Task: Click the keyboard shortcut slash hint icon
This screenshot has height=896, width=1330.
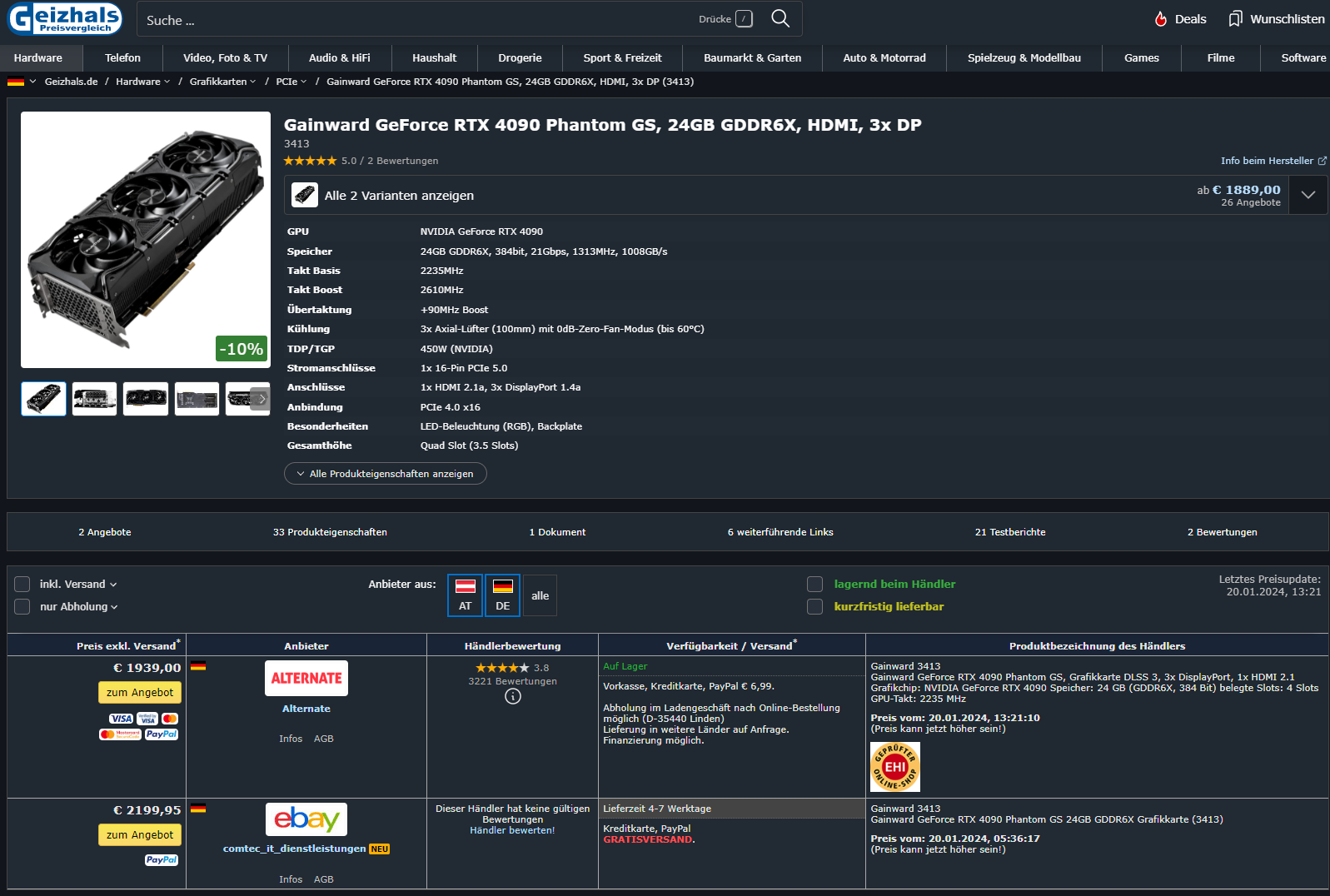Action: (744, 18)
